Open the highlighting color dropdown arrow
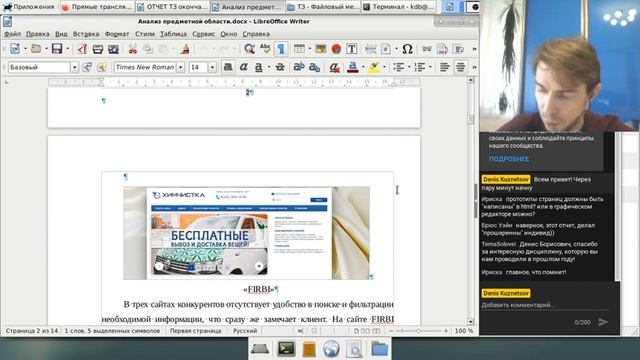 point(384,67)
